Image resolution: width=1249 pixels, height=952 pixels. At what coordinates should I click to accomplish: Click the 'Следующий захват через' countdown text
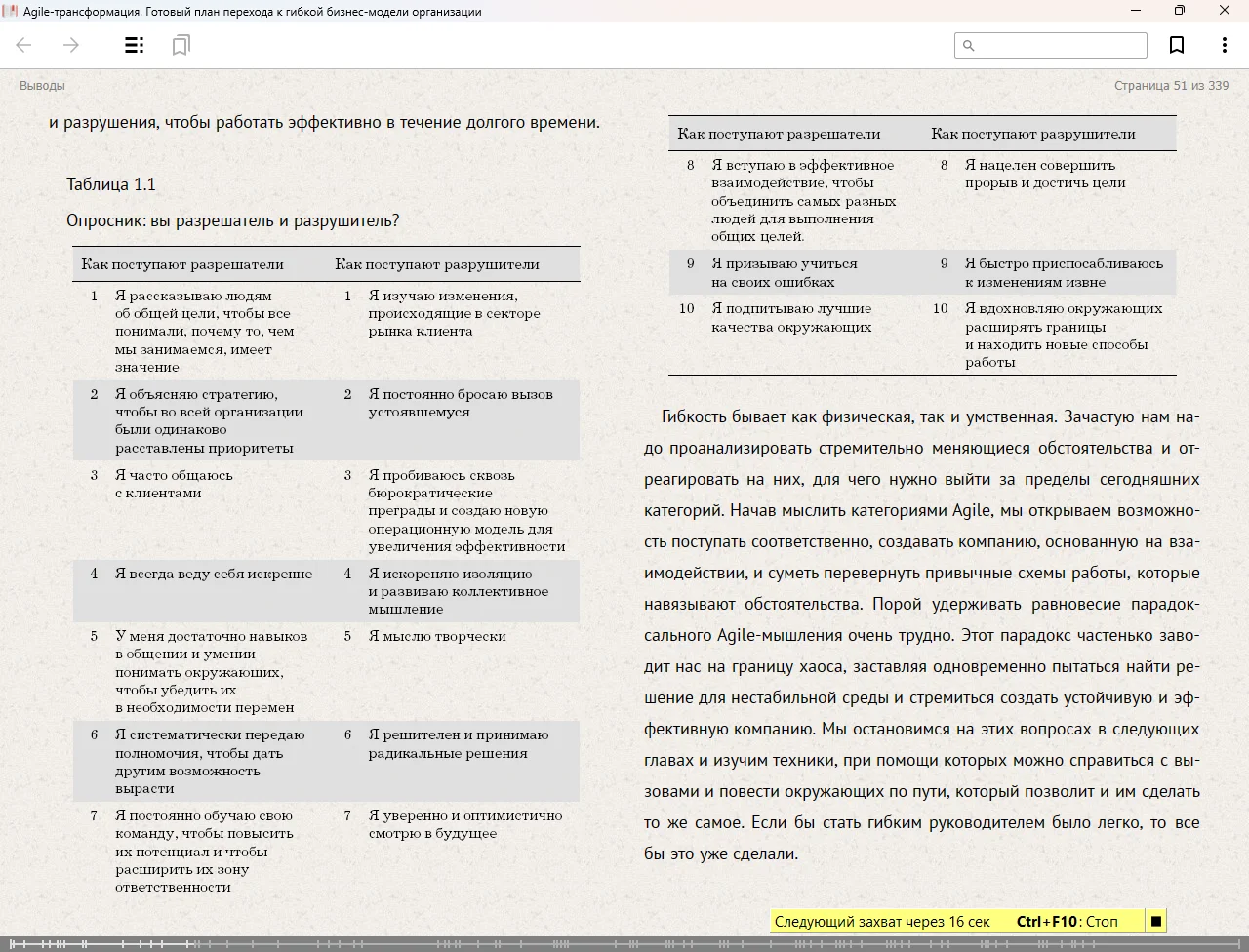pos(881,921)
